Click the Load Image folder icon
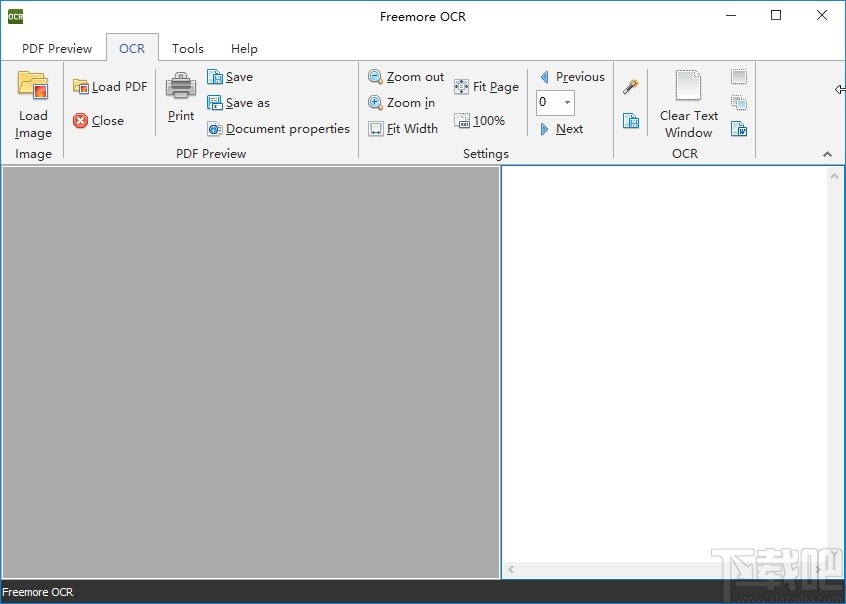This screenshot has width=846, height=604. (x=33, y=85)
